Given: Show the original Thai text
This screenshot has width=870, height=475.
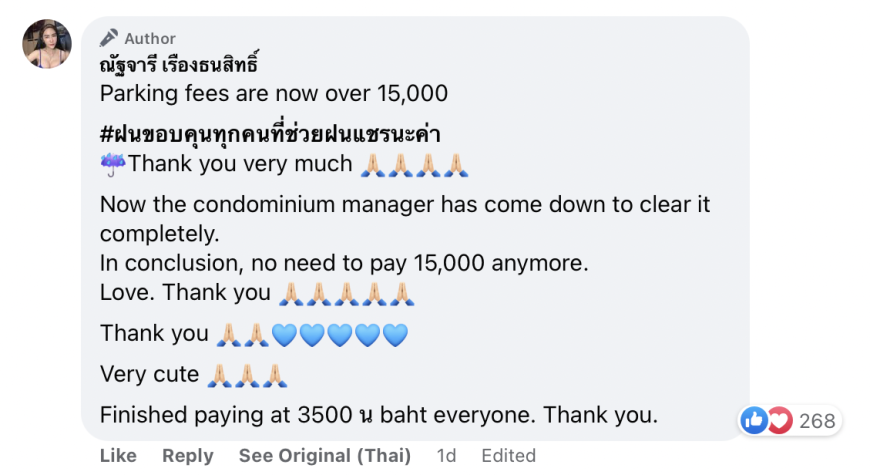Looking at the screenshot, I should click(324, 455).
